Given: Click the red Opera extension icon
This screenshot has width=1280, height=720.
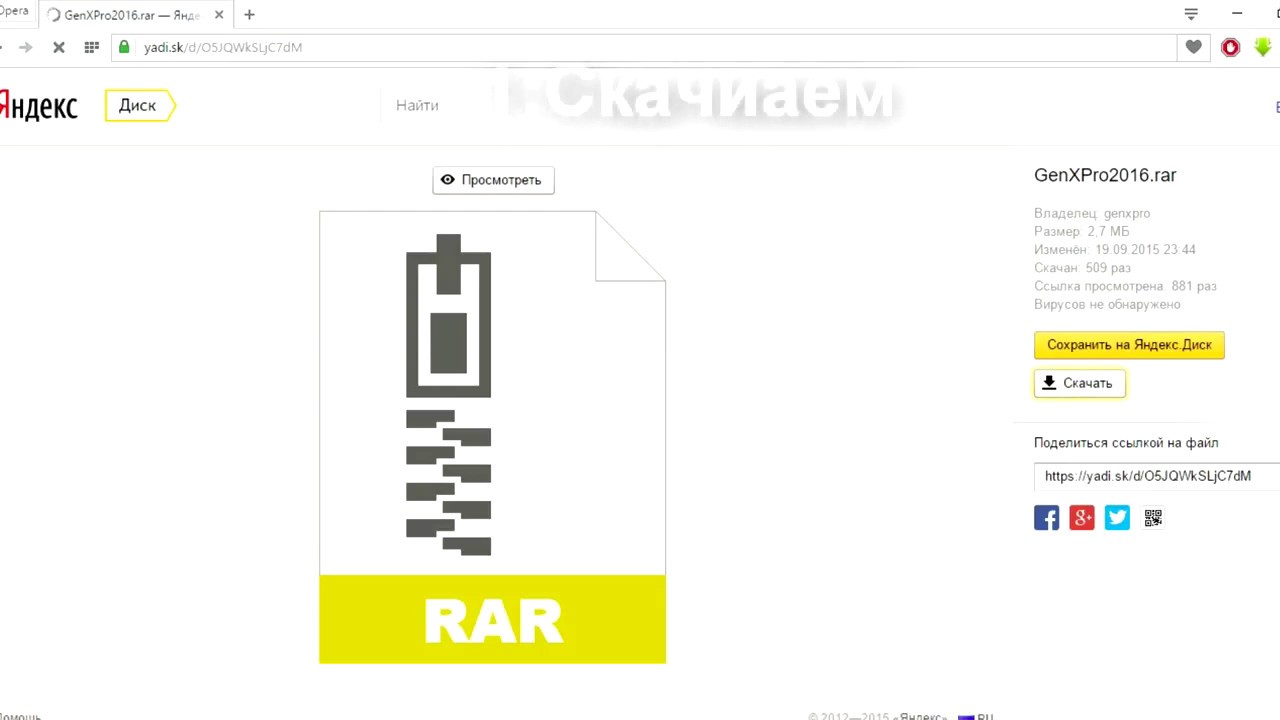Looking at the screenshot, I should coord(1231,47).
